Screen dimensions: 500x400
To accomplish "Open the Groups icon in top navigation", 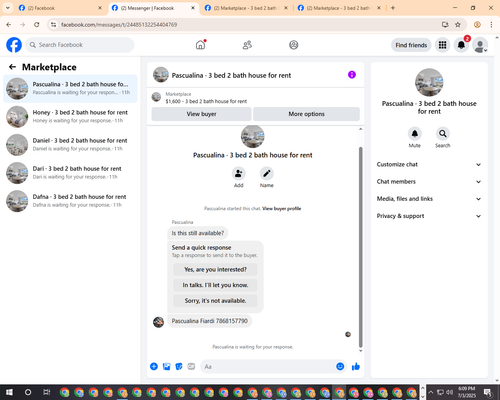I will point(294,45).
